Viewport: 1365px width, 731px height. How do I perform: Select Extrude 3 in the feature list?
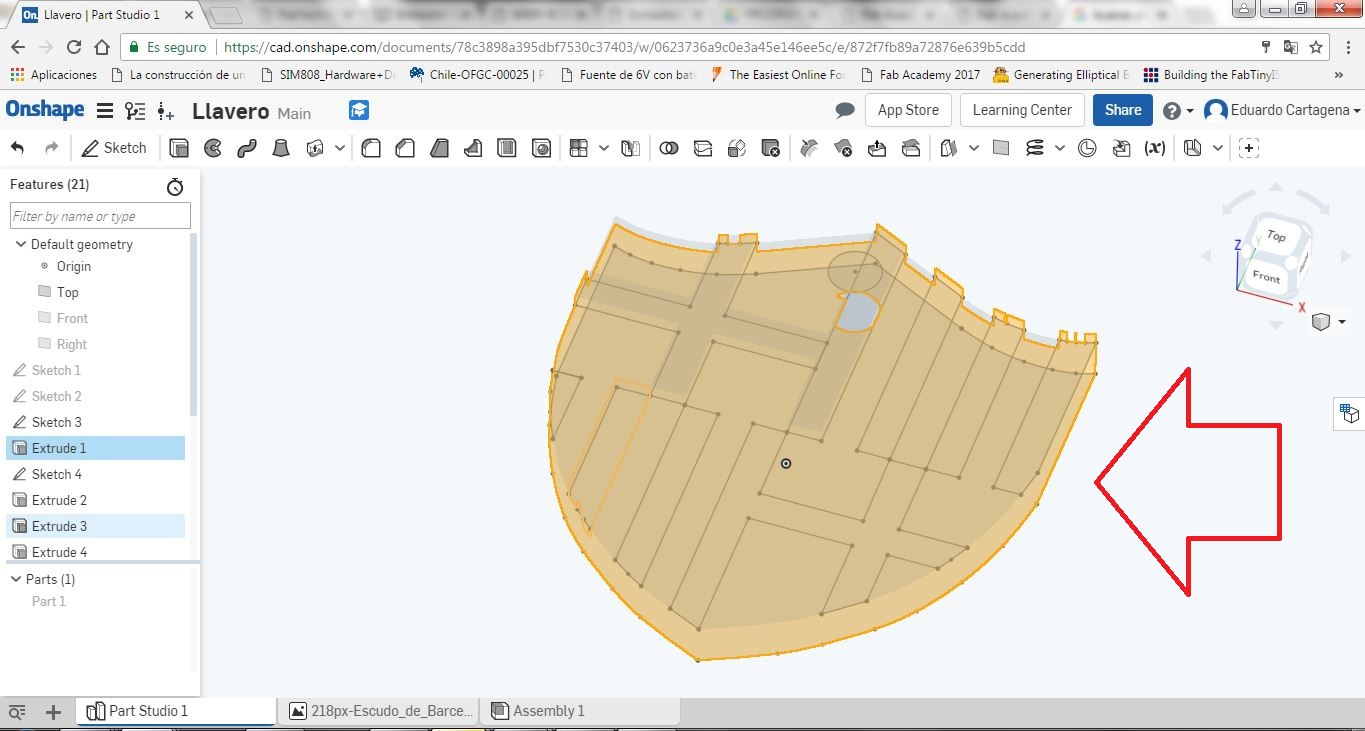(x=96, y=526)
